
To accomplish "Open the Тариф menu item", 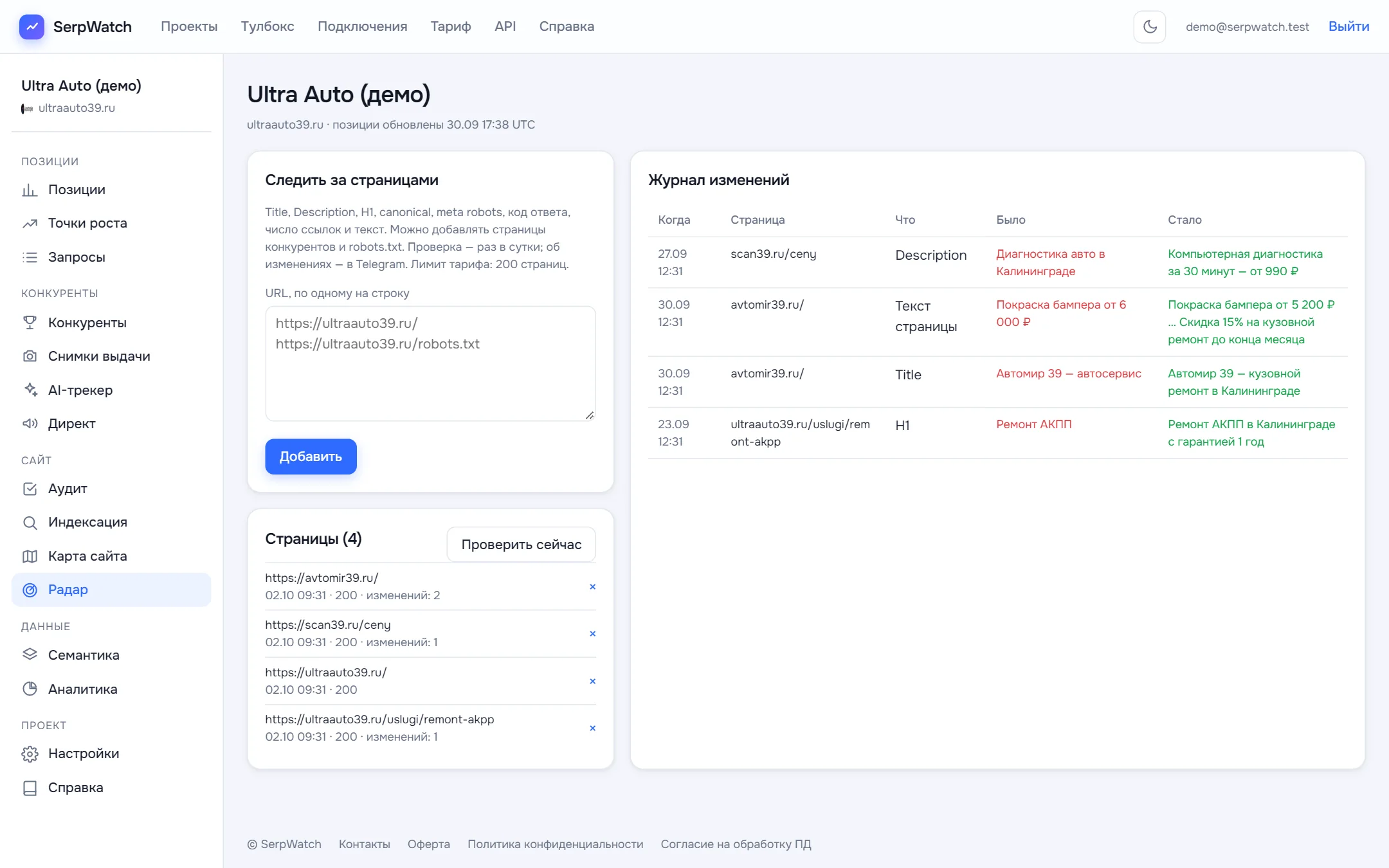I will pos(451,26).
